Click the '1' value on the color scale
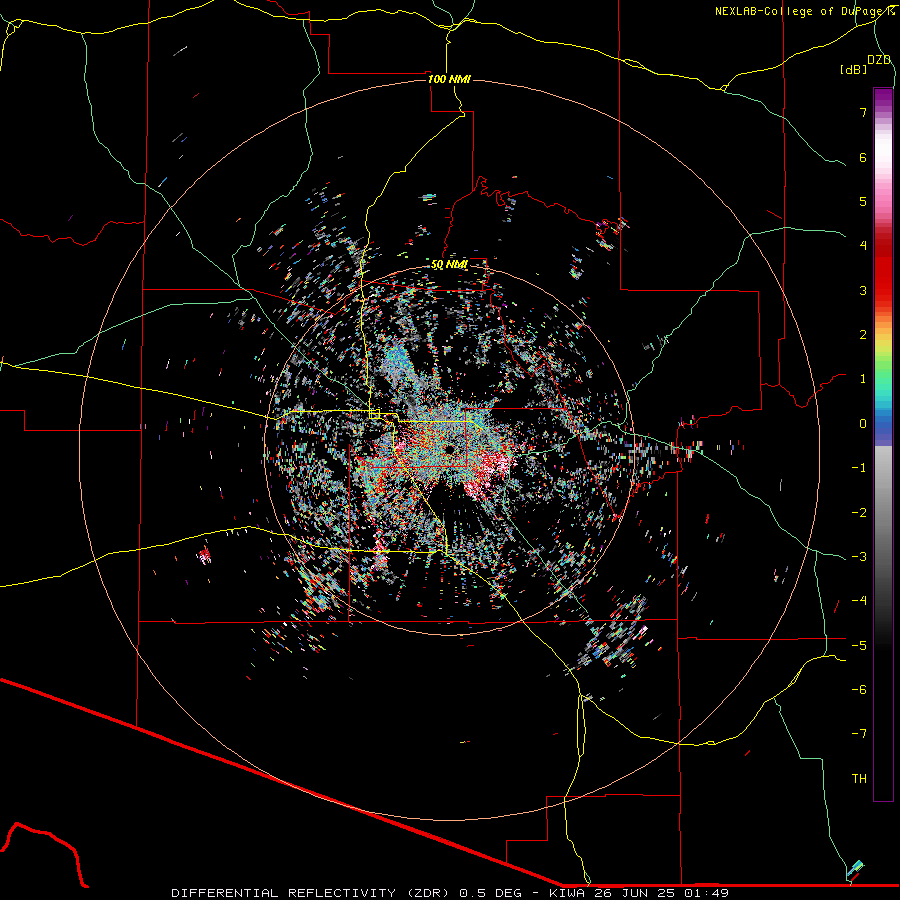Screen dimensions: 900x900 tap(863, 379)
